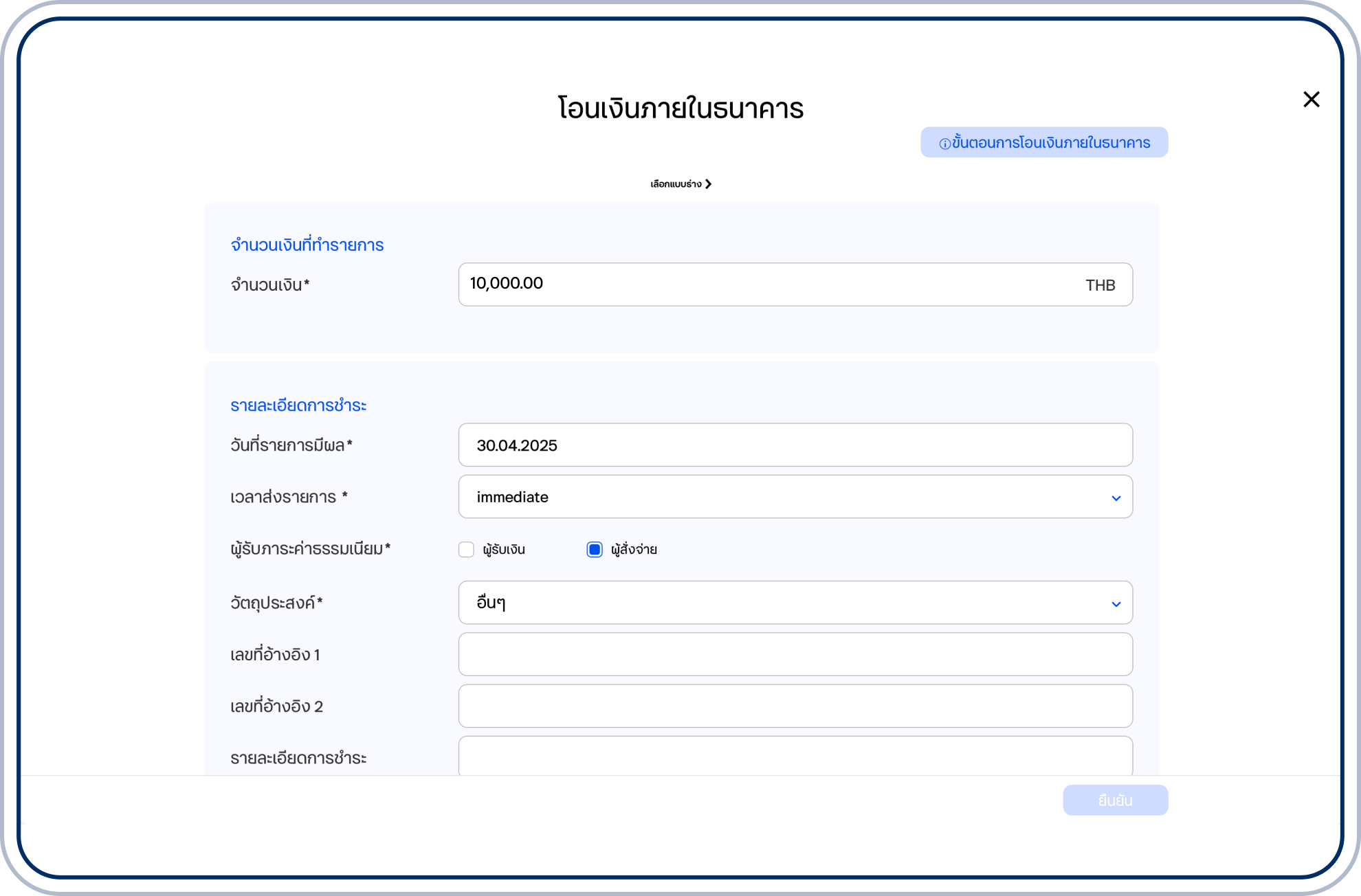The width and height of the screenshot is (1361, 896).
Task: Click the วัตถุประสงค์ dropdown arrow icon
Action: [x=1116, y=603]
